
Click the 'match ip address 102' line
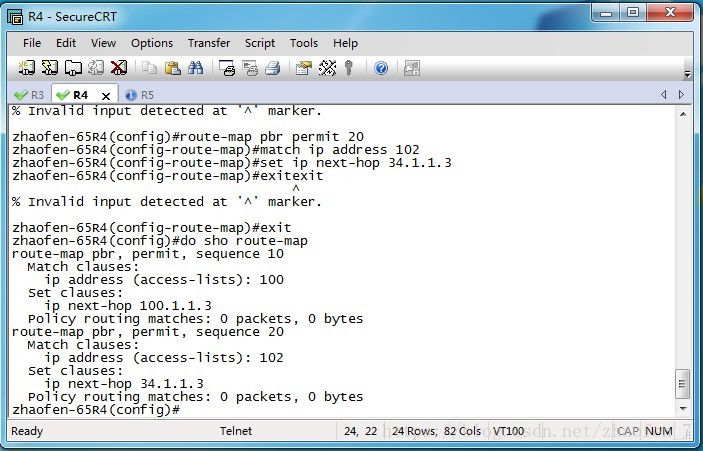click(x=216, y=149)
